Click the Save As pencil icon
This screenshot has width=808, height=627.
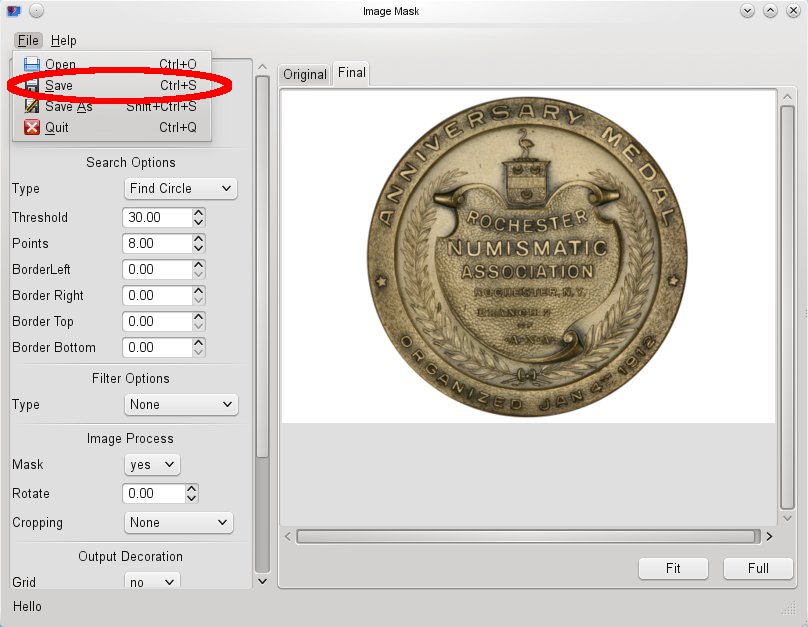(x=31, y=106)
